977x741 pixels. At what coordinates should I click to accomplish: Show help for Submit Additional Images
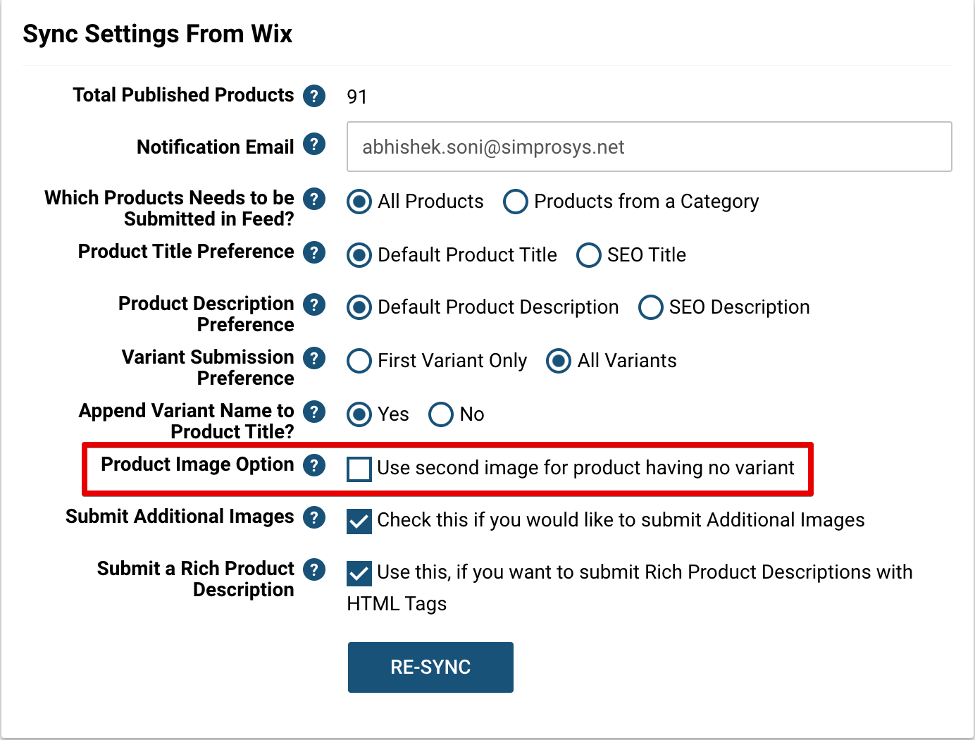314,517
